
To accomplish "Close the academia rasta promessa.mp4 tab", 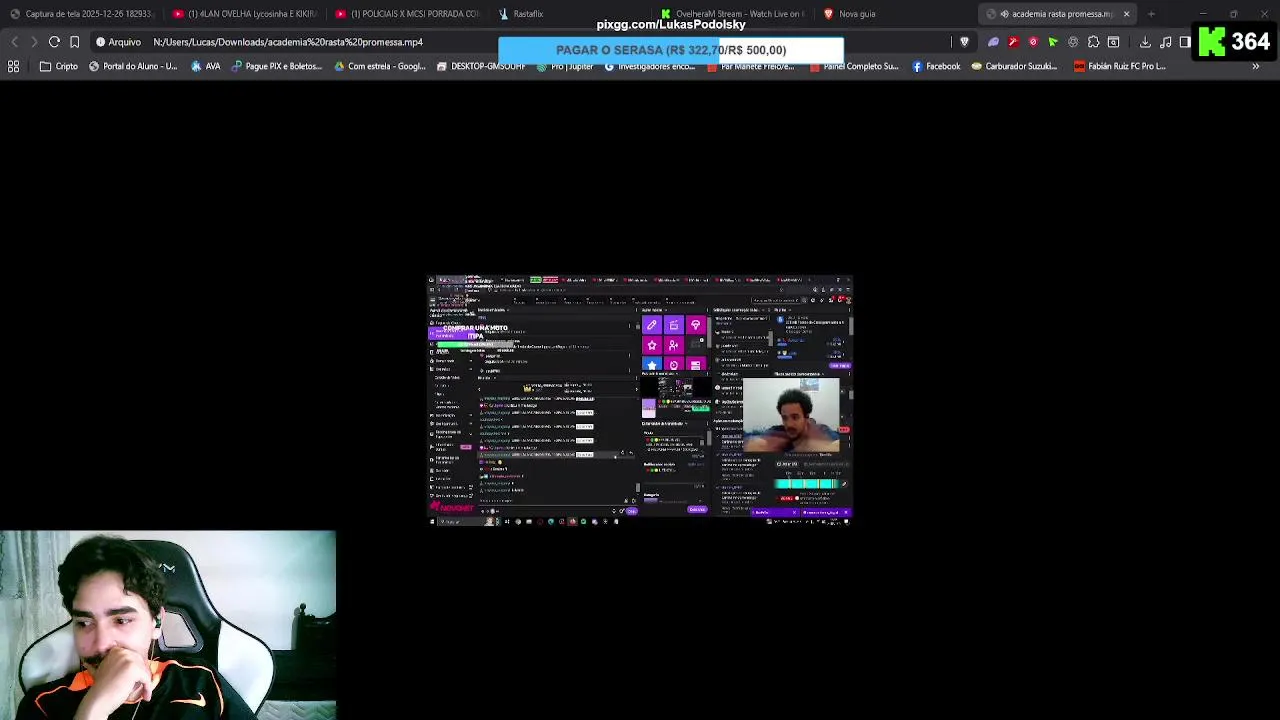I will [1126, 14].
